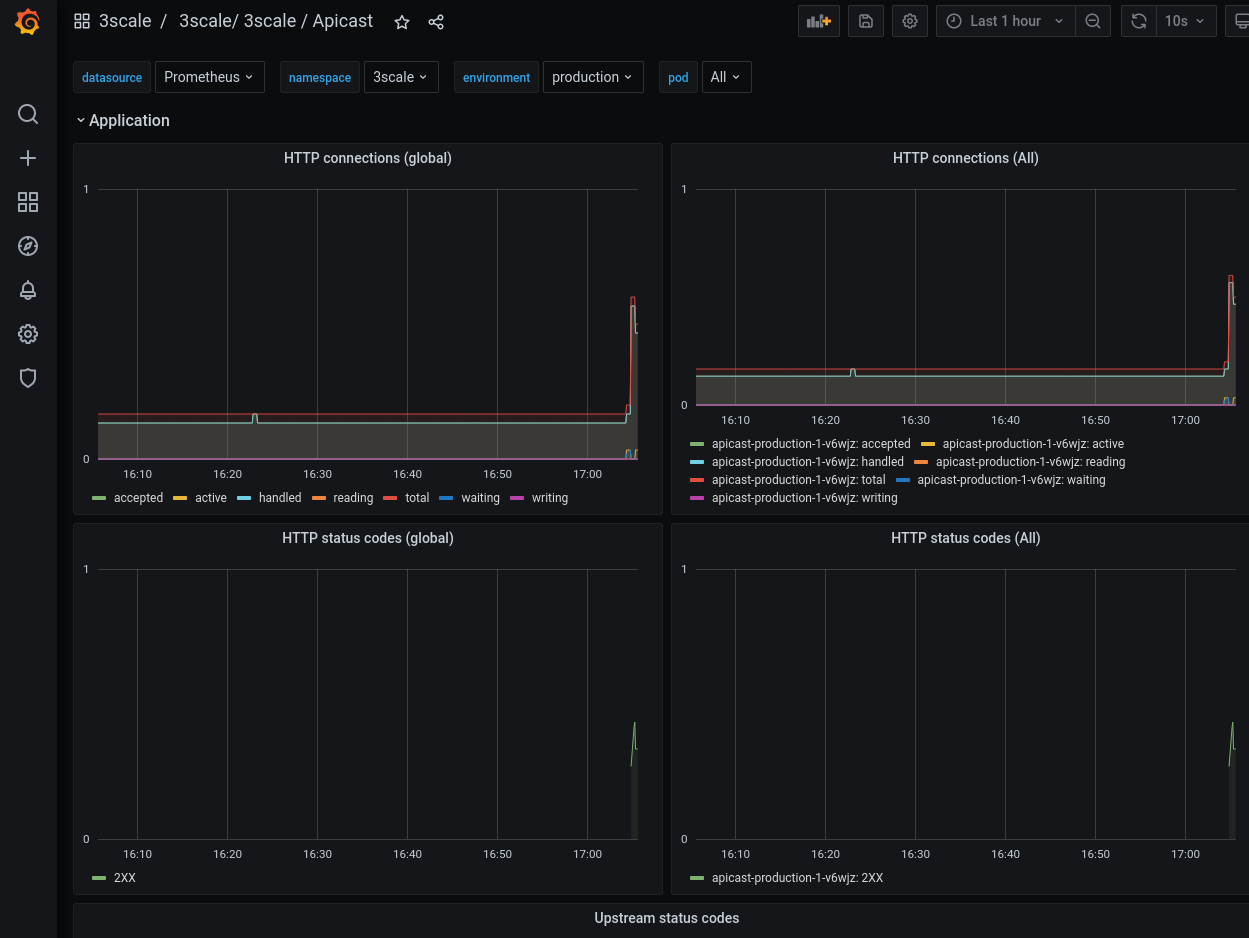Star this dashboard as favorite
Screen dimensions: 1249x938
(402, 22)
